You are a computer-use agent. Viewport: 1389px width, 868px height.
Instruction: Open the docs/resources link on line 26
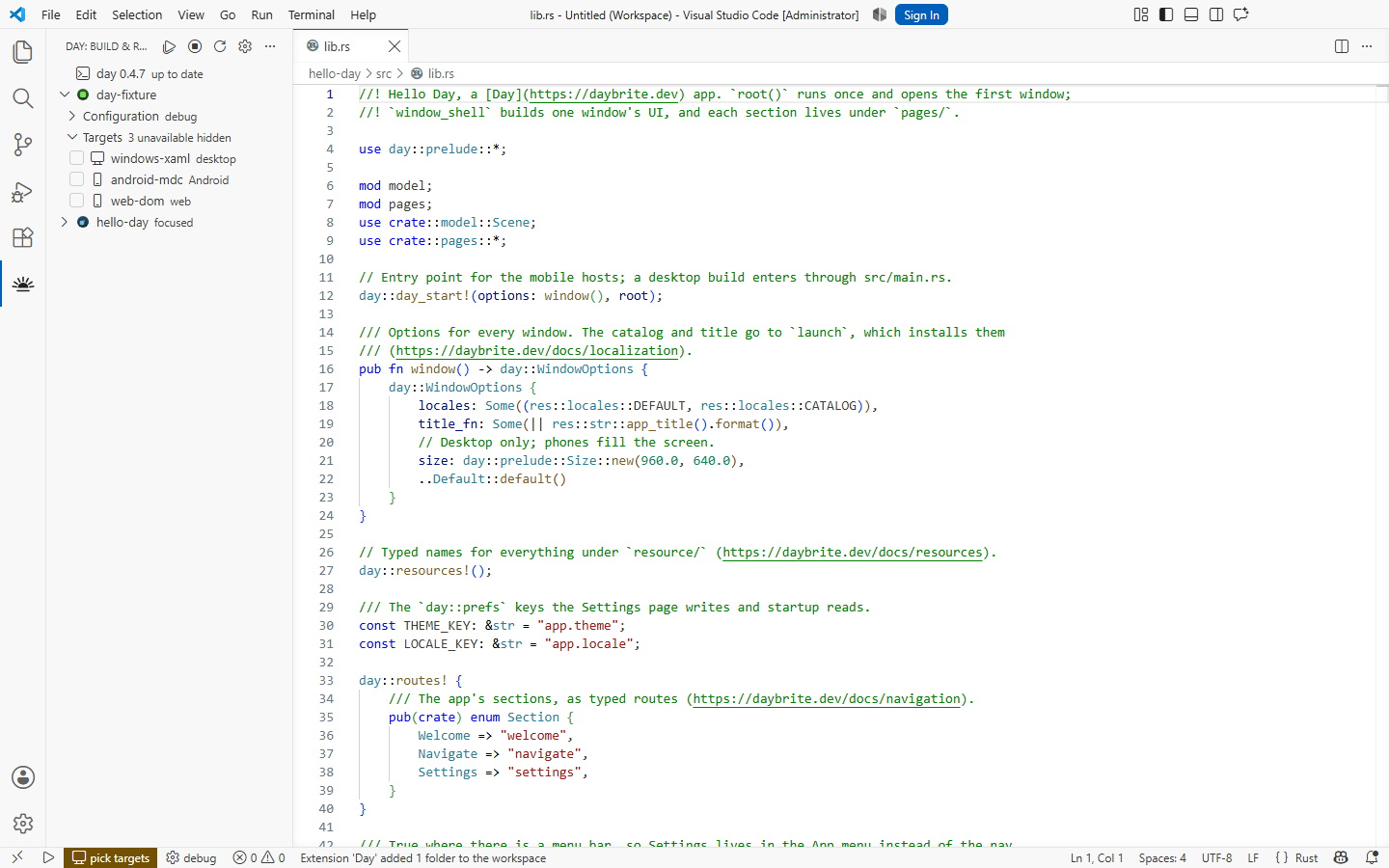[853, 552]
